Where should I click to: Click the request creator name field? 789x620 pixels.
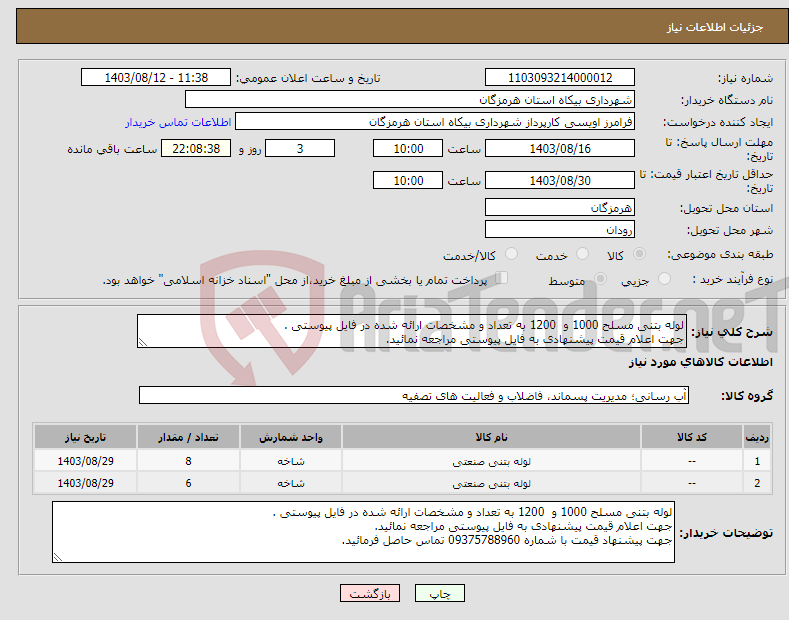[x=435, y=122]
